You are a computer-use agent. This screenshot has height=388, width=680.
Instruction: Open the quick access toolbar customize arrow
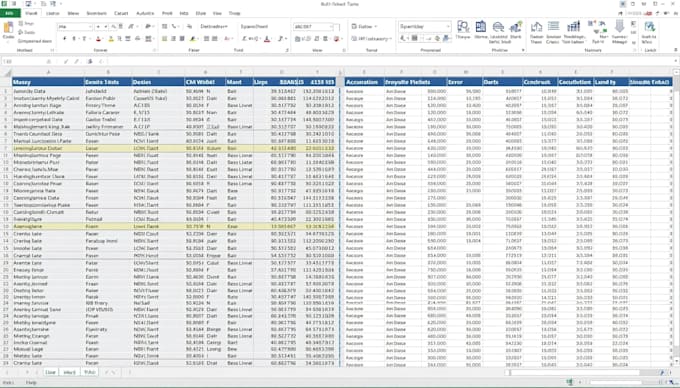tap(61, 4)
